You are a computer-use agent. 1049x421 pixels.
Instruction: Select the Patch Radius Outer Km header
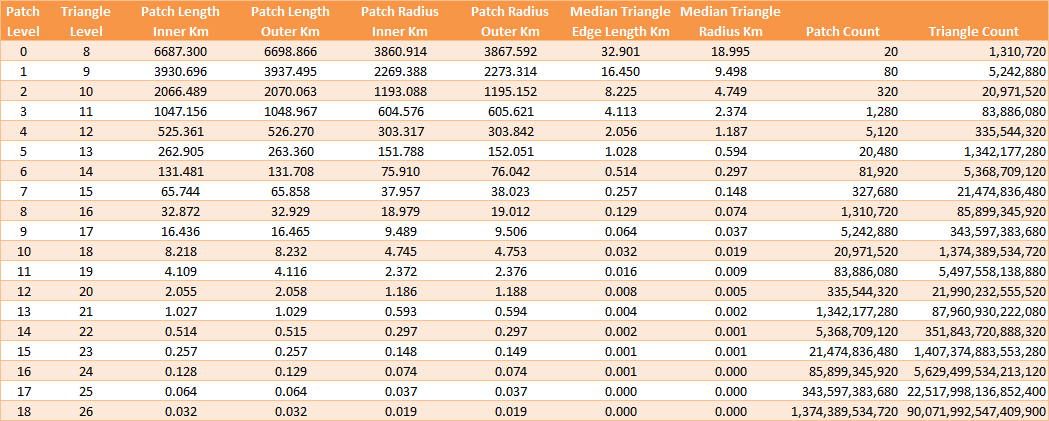[511, 21]
